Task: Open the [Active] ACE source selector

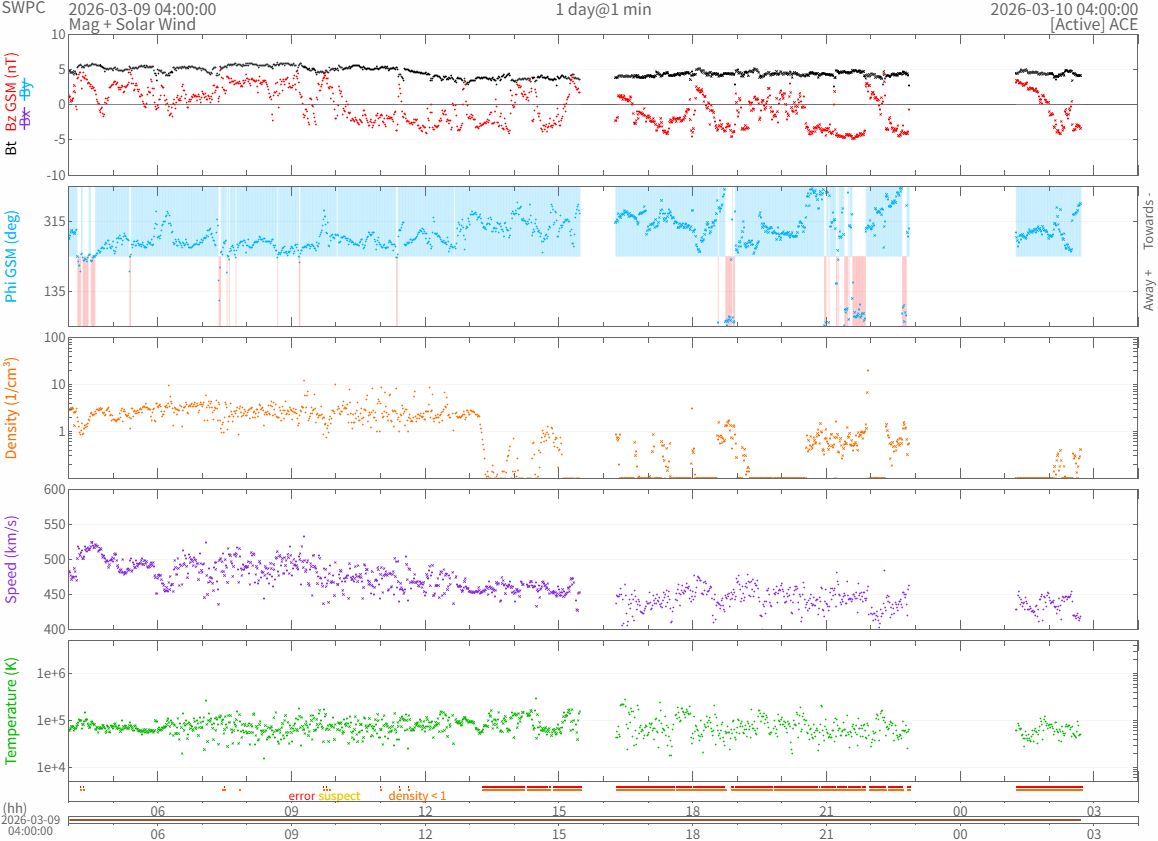Action: click(x=1093, y=23)
